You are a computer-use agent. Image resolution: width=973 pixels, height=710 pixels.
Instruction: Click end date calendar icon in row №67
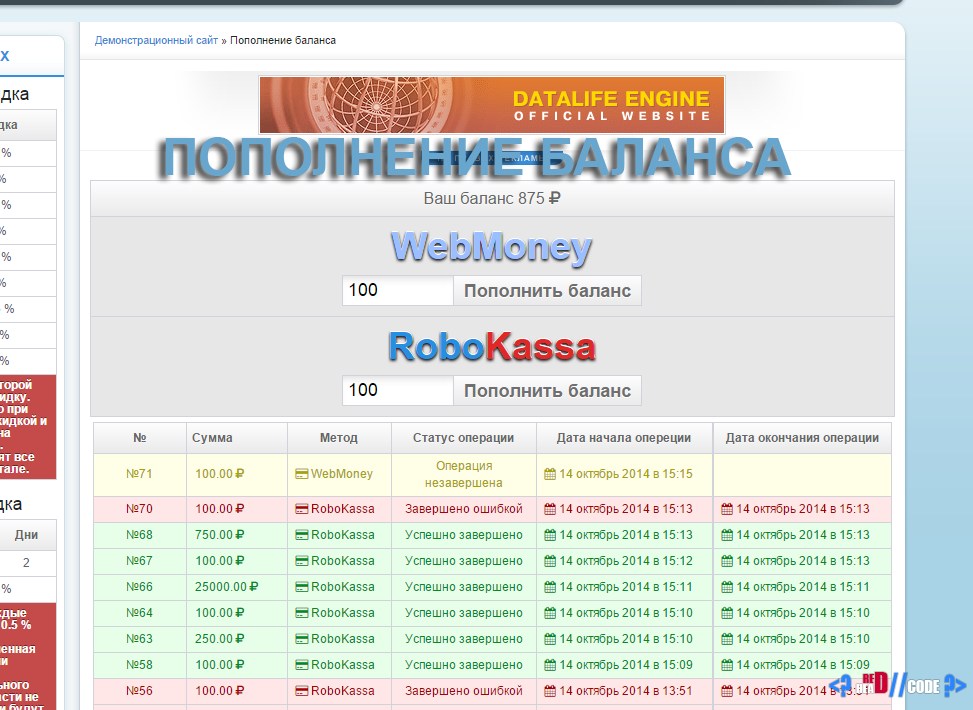pos(727,561)
